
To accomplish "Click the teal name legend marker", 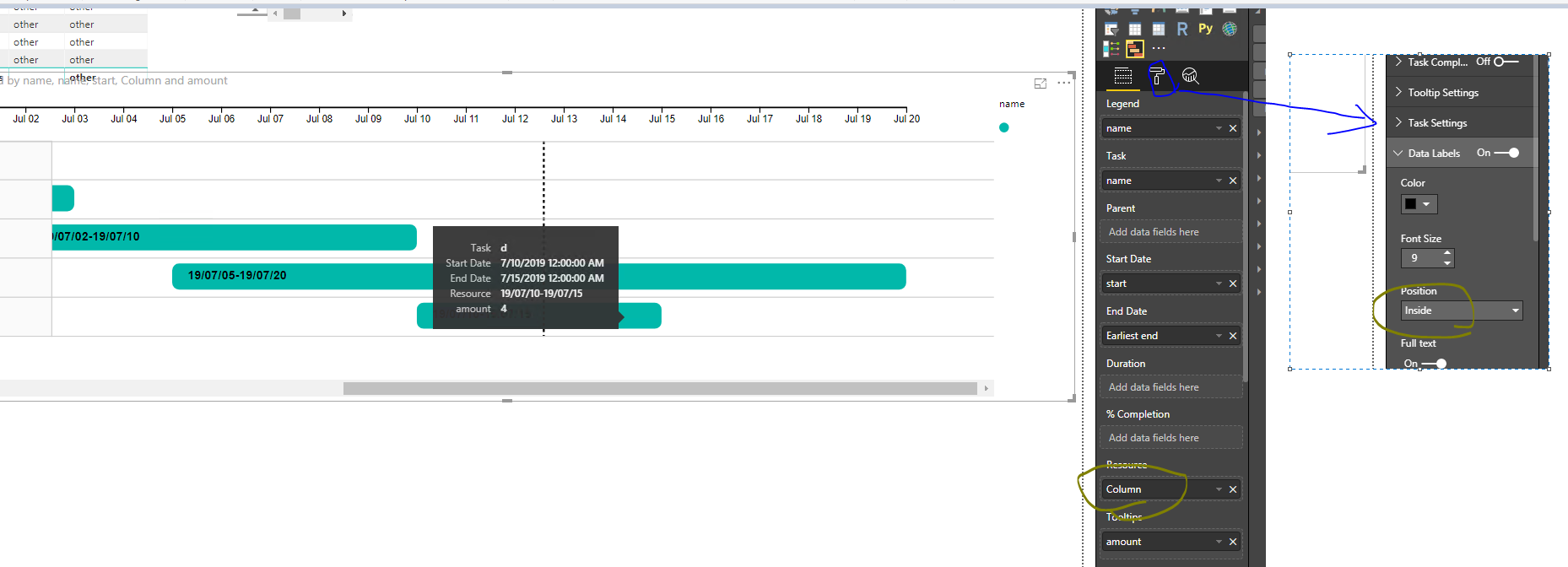I will [1004, 127].
